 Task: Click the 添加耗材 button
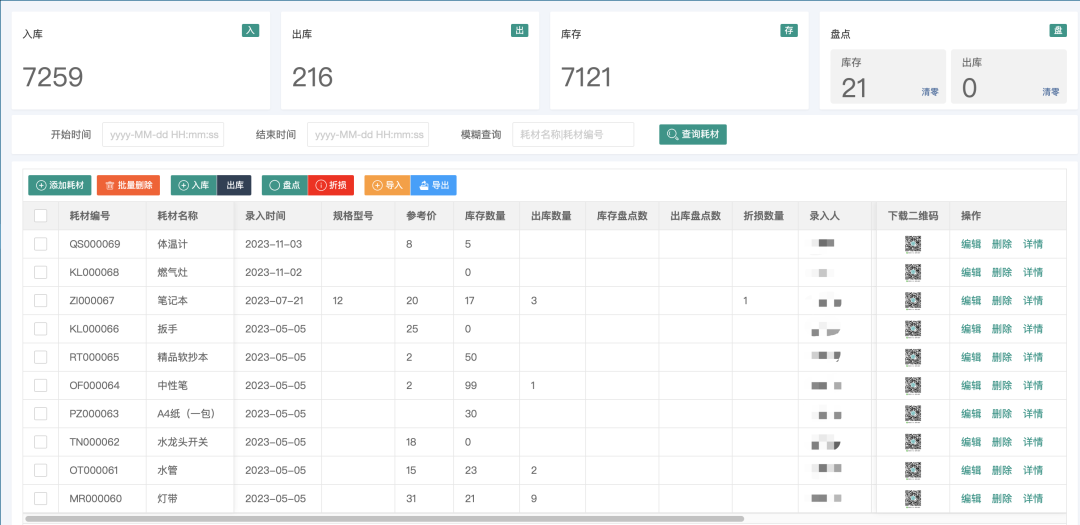pos(60,185)
